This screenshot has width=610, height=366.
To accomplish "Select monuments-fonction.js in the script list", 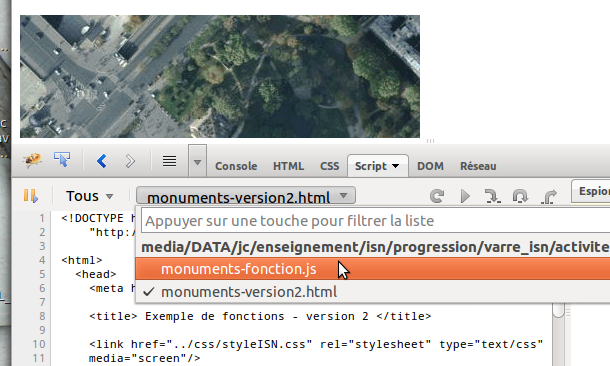I will pos(373,269).
